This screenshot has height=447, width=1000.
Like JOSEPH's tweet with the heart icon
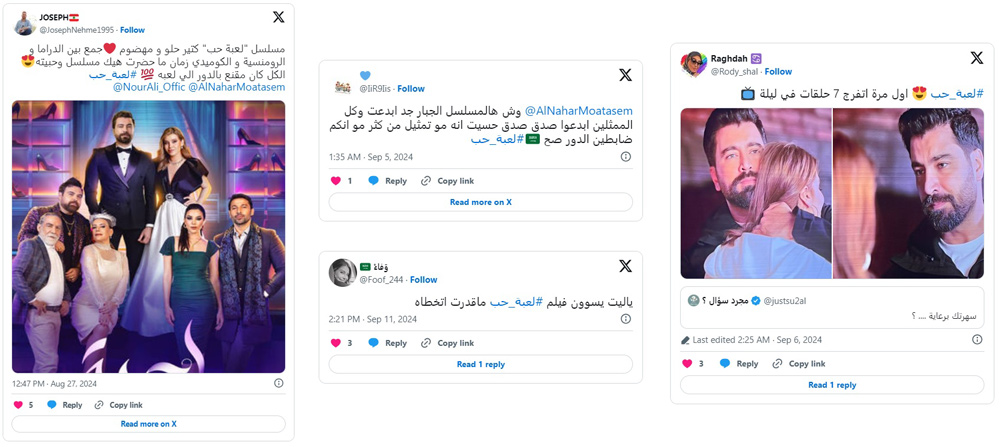[18, 405]
